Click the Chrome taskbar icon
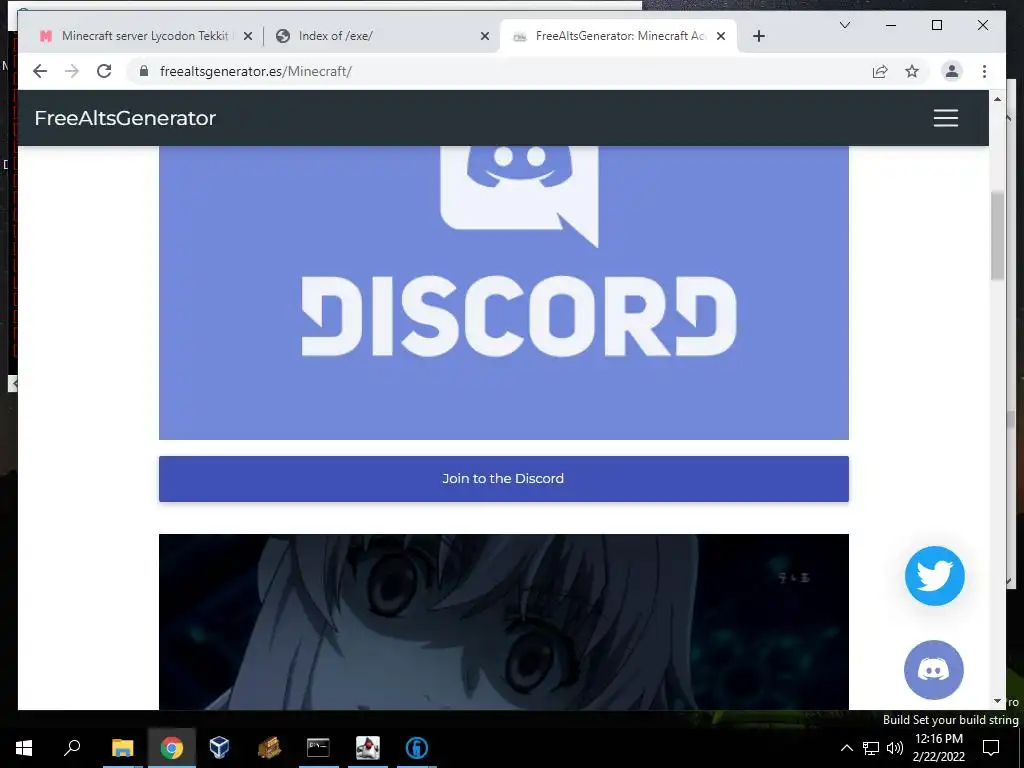Viewport: 1024px width, 768px height. 172,748
